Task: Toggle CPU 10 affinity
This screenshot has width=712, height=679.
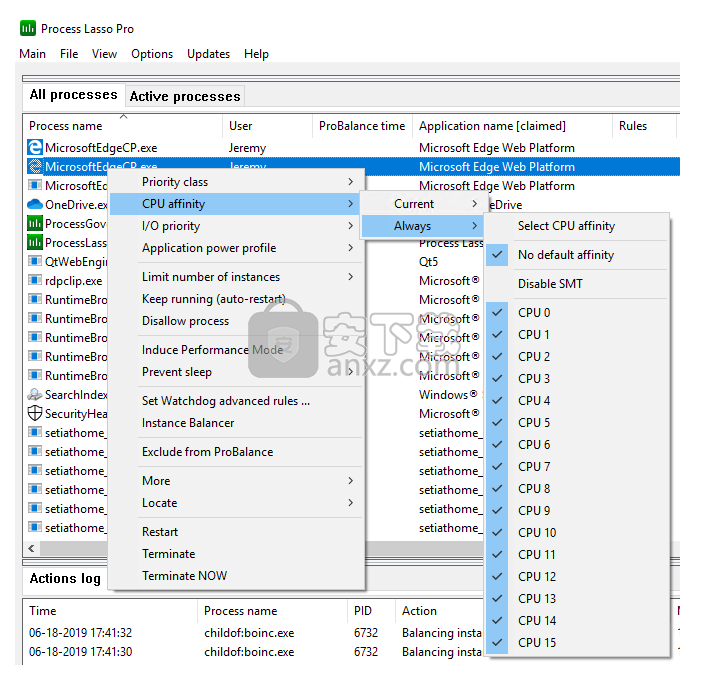Action: pyautogui.click(x=577, y=532)
